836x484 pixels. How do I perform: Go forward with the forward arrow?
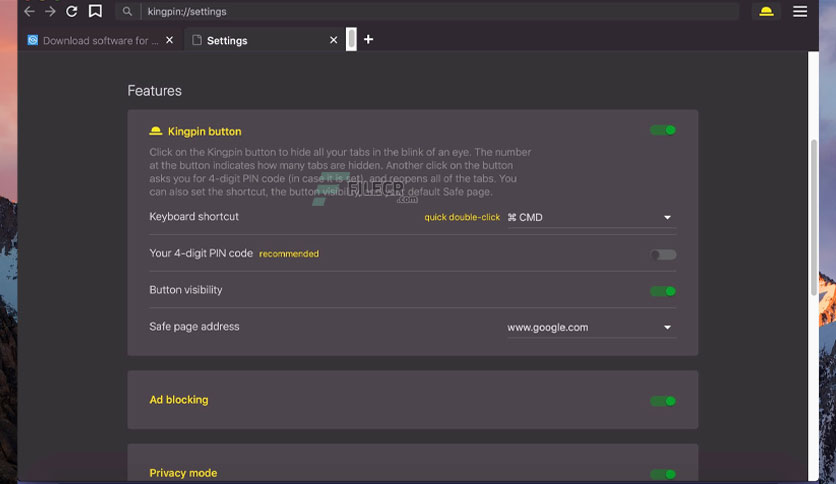click(x=50, y=11)
